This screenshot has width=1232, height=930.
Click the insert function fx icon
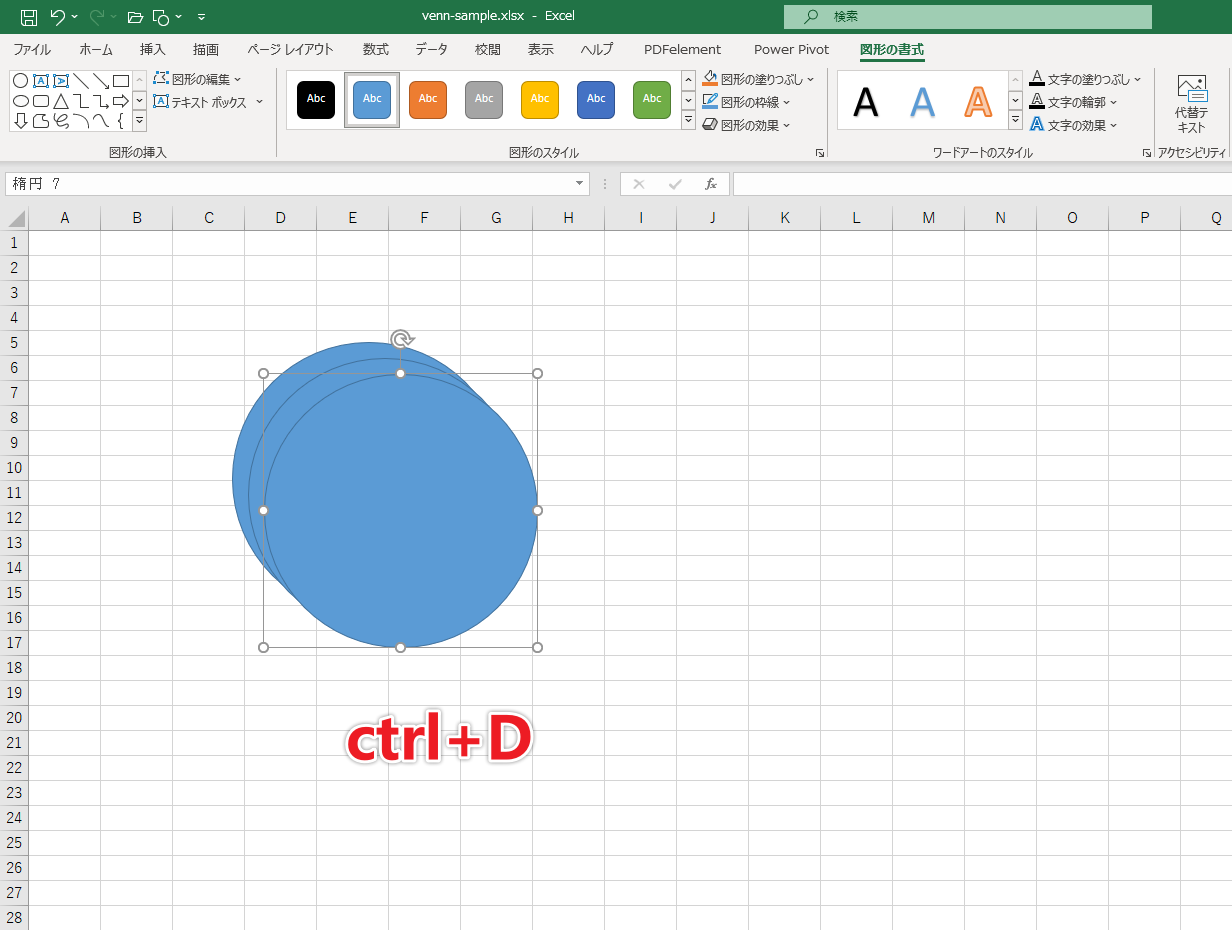[x=711, y=184]
